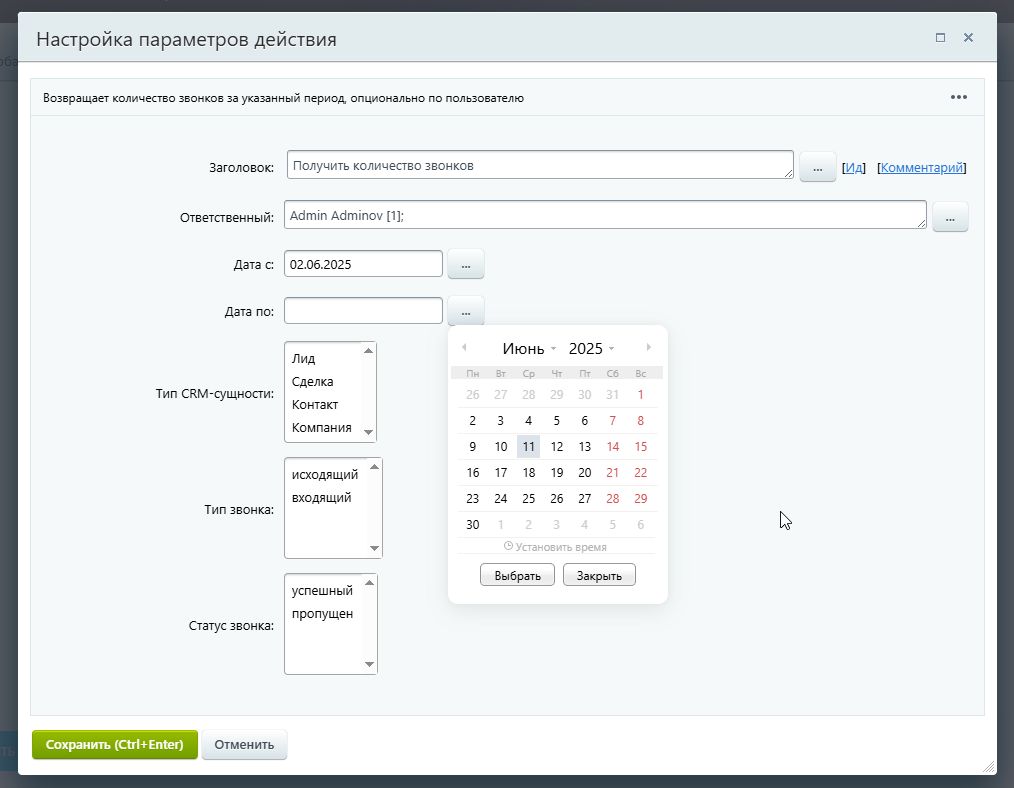Click the clock icon to set time
This screenshot has width=1014, height=788.
coord(509,546)
